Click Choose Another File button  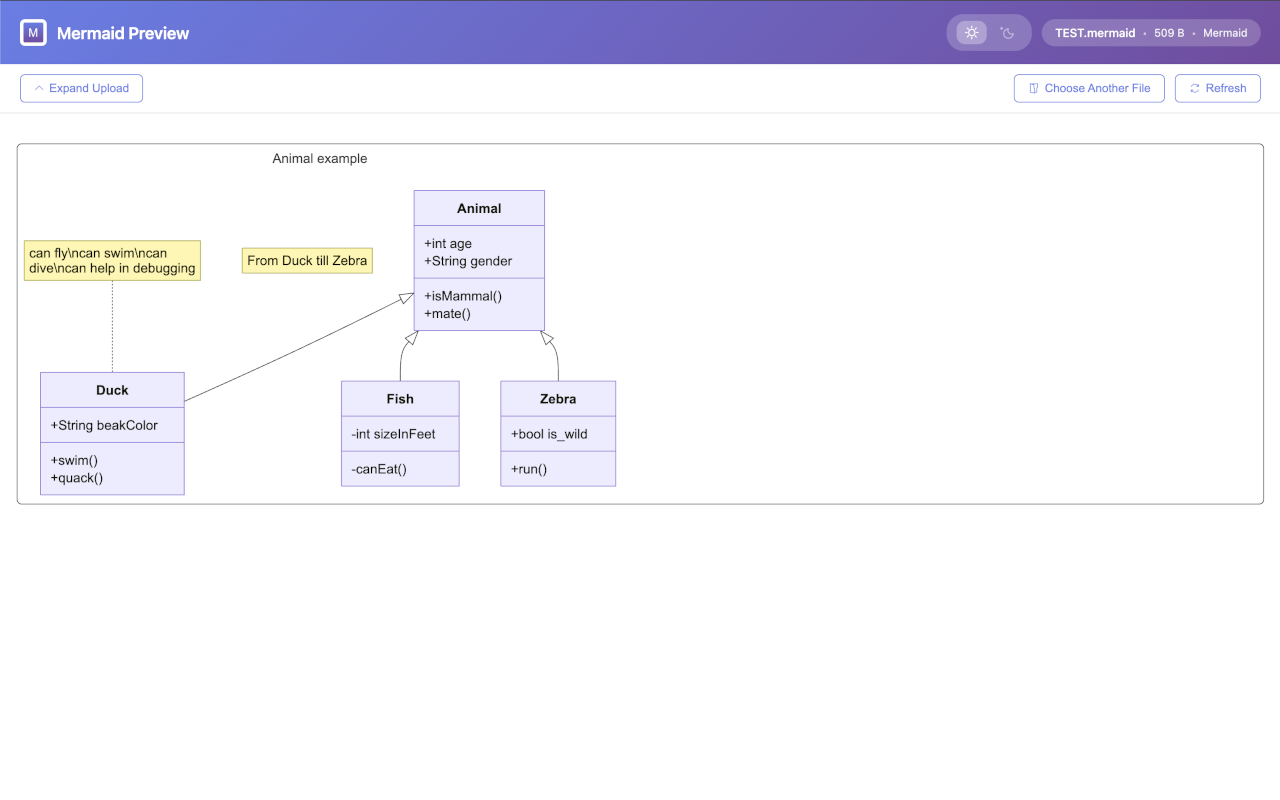point(1089,88)
